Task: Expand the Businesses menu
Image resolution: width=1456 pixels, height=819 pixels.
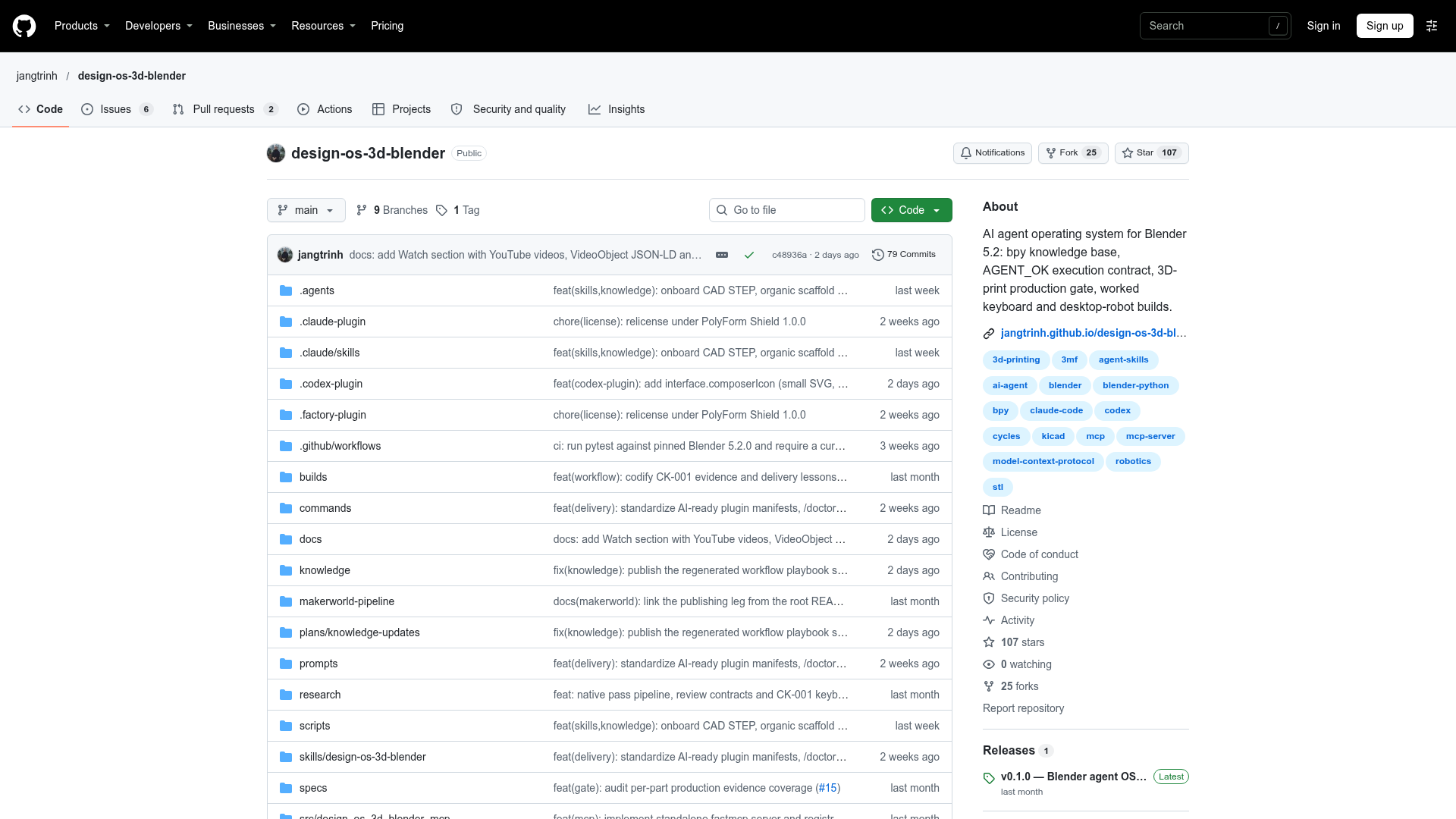Action: coord(242,26)
